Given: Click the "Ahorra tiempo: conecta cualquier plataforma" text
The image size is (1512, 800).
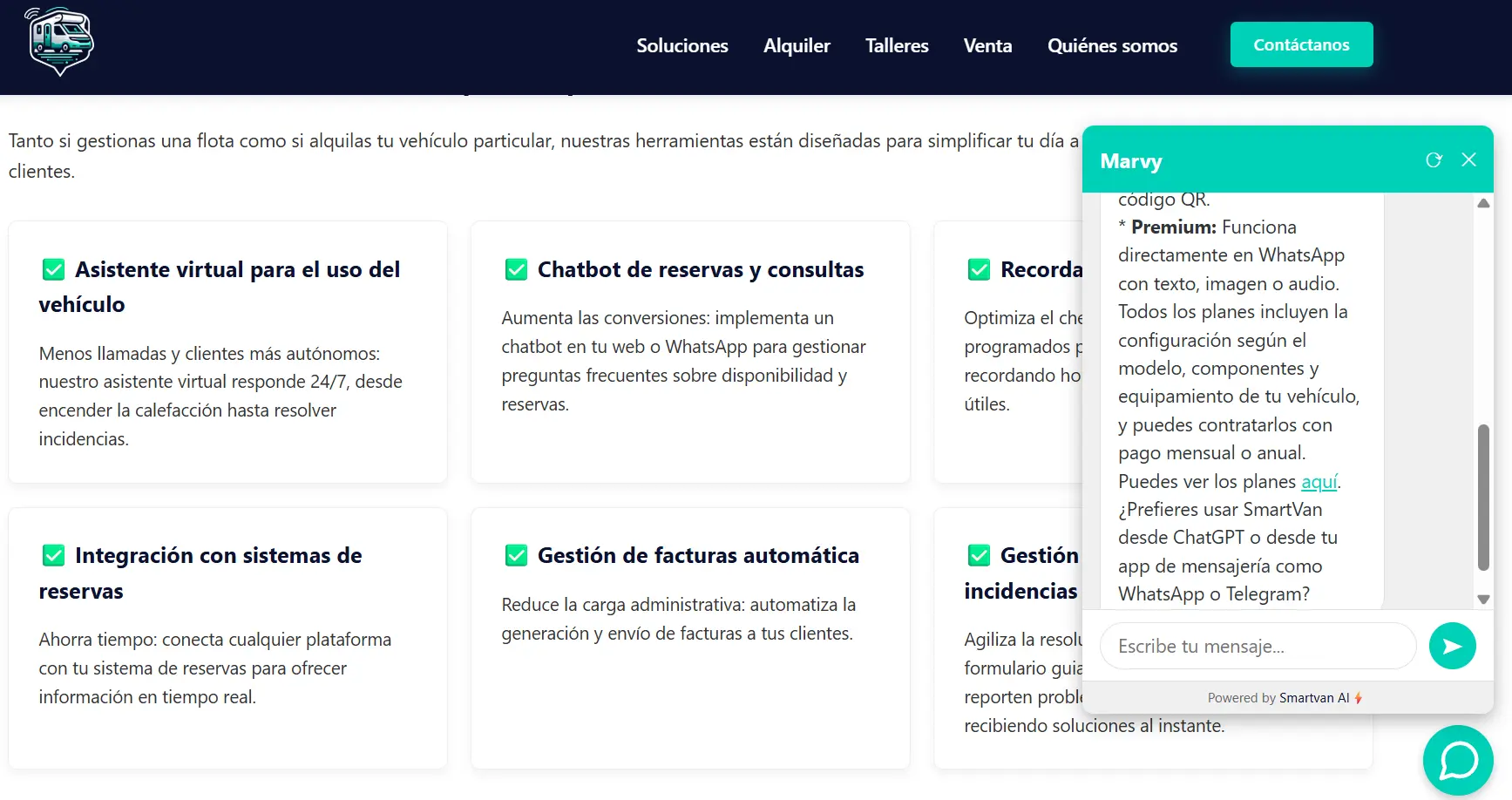Looking at the screenshot, I should tap(215, 668).
